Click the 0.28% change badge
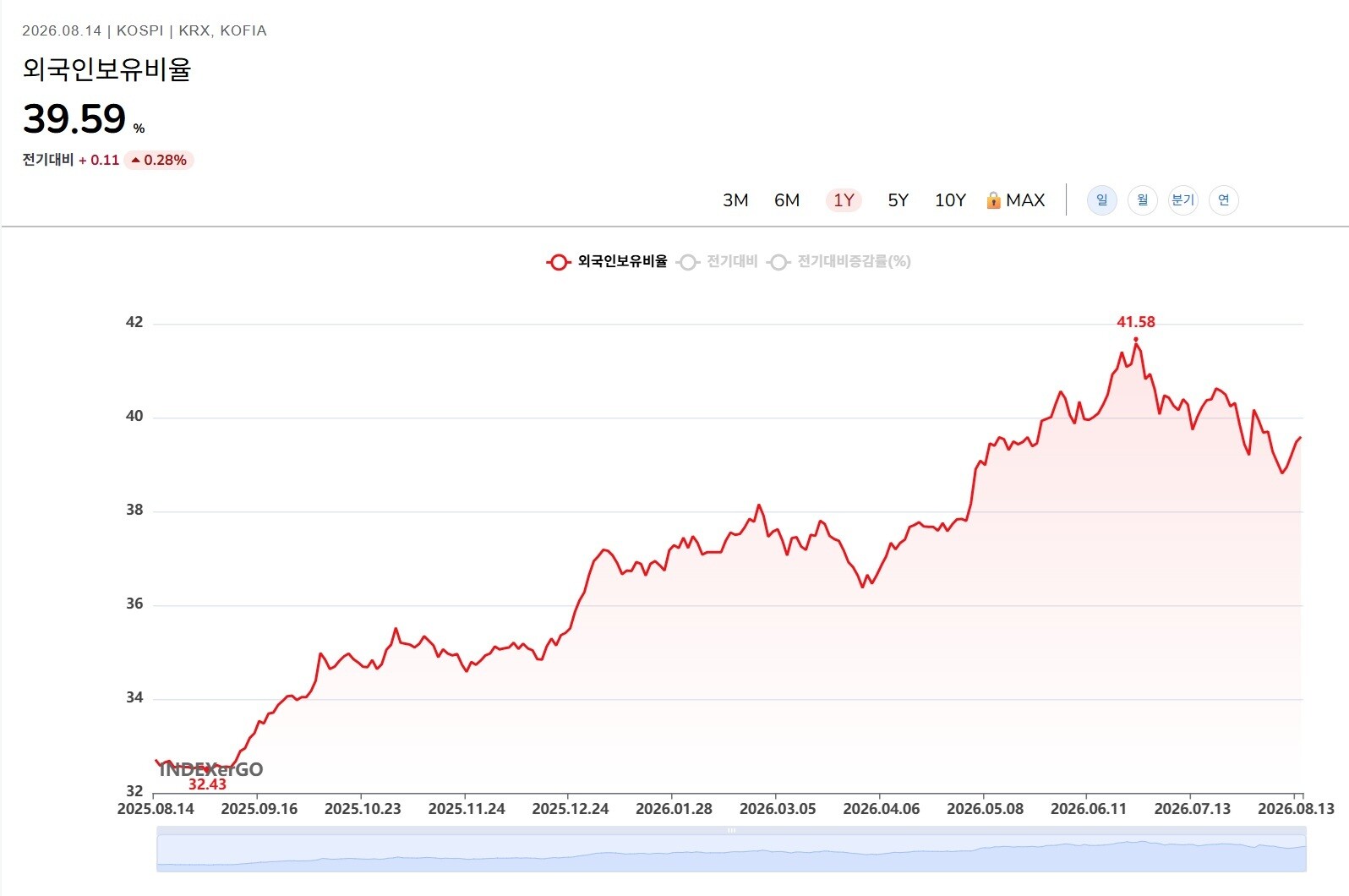This screenshot has height=896, width=1349. point(159,160)
